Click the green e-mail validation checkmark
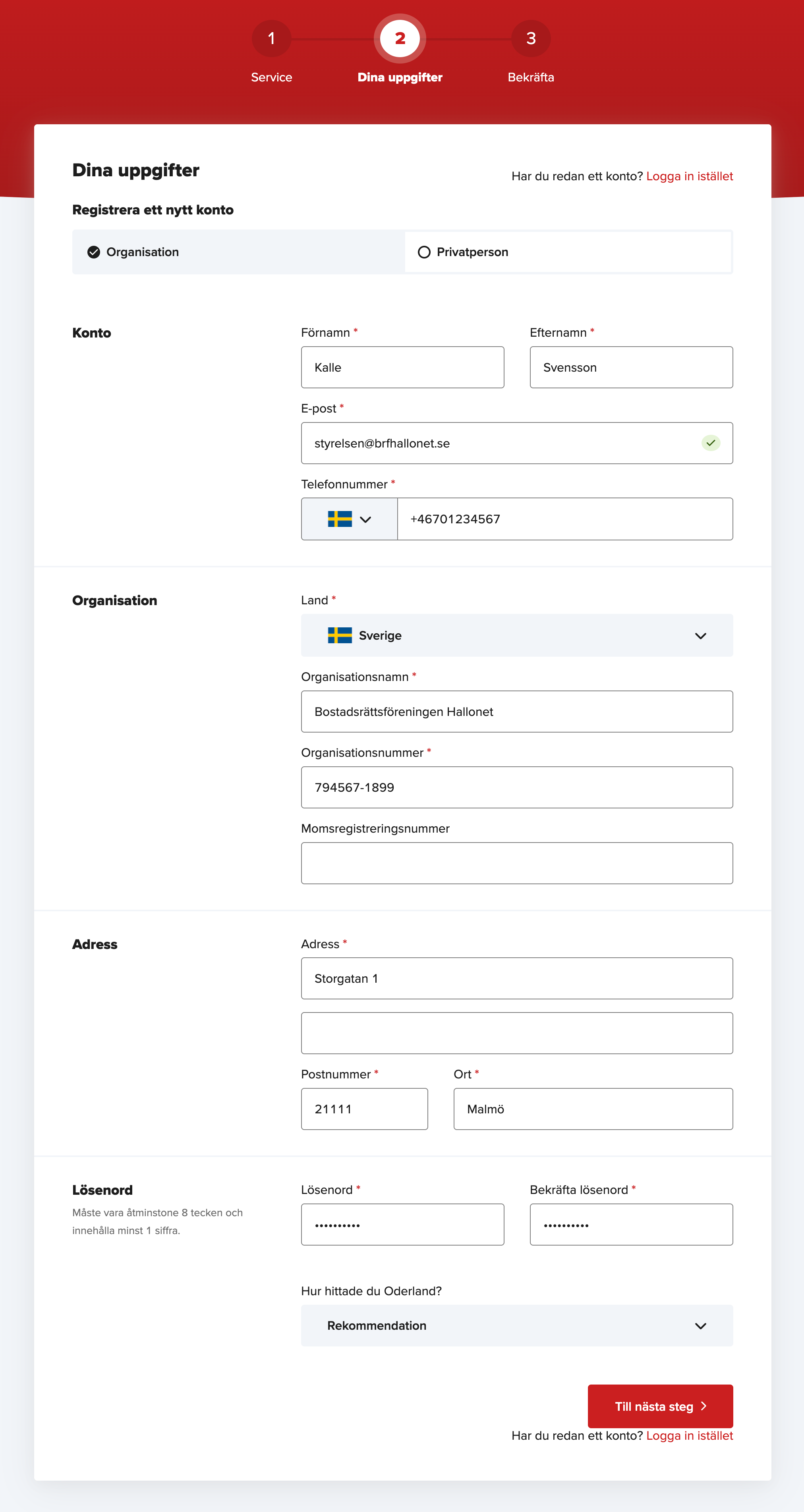The image size is (804, 1512). click(711, 443)
